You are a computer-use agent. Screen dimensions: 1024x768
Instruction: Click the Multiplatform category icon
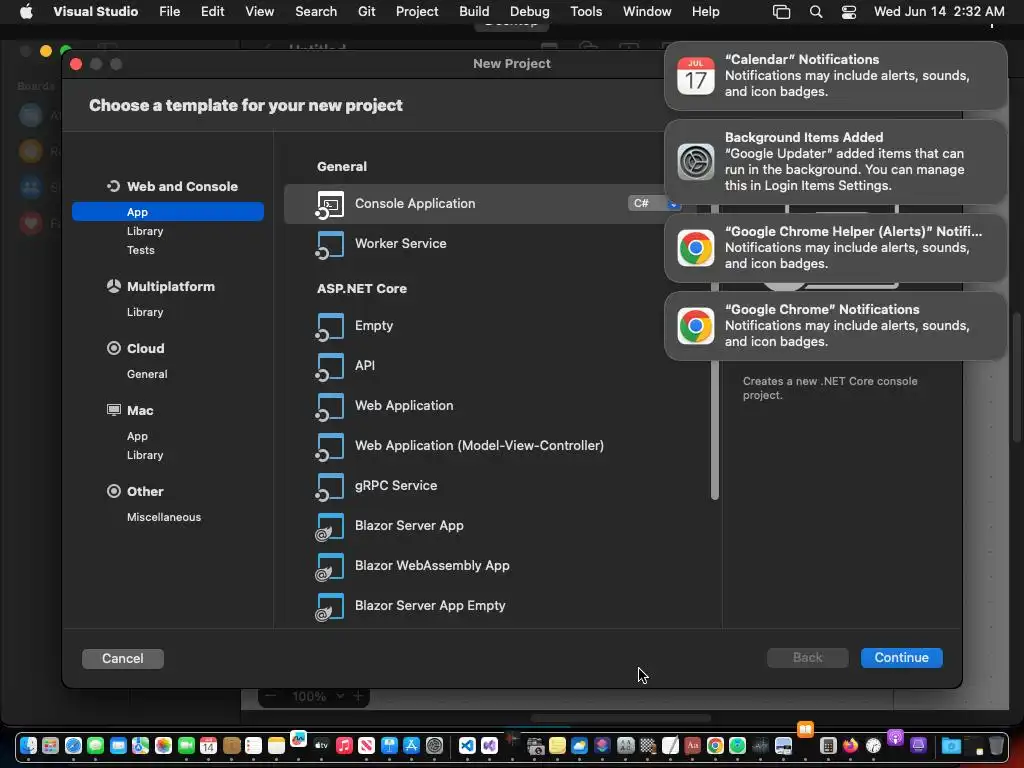point(114,286)
